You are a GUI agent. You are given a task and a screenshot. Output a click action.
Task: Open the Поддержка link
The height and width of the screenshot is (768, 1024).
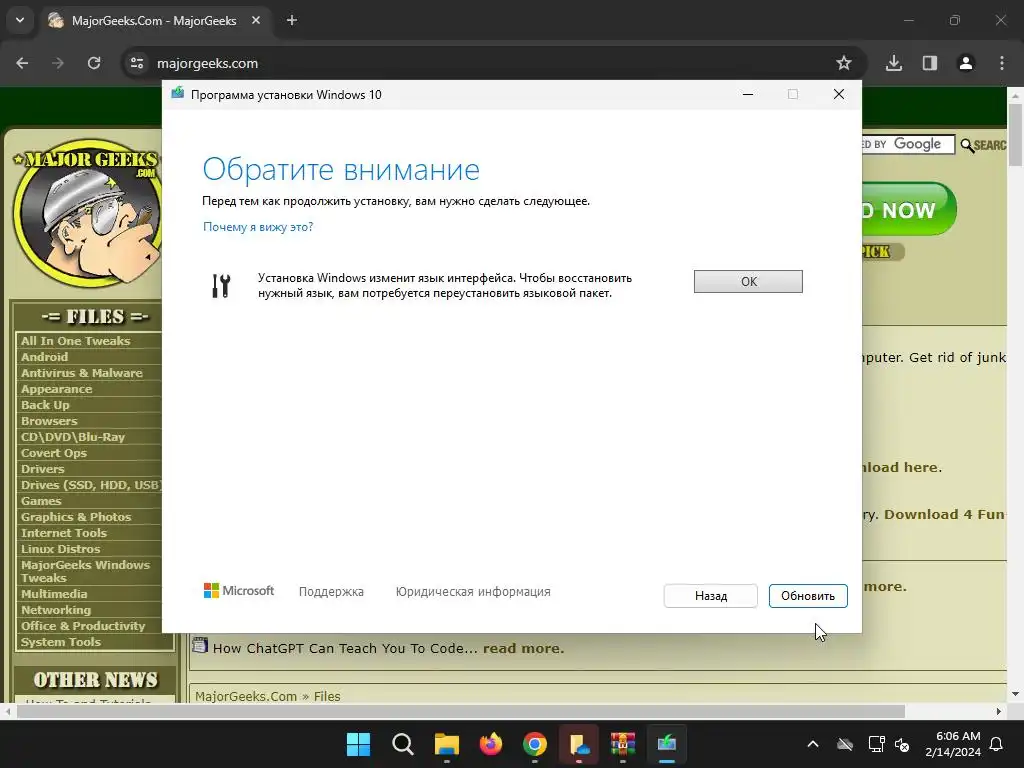(331, 592)
